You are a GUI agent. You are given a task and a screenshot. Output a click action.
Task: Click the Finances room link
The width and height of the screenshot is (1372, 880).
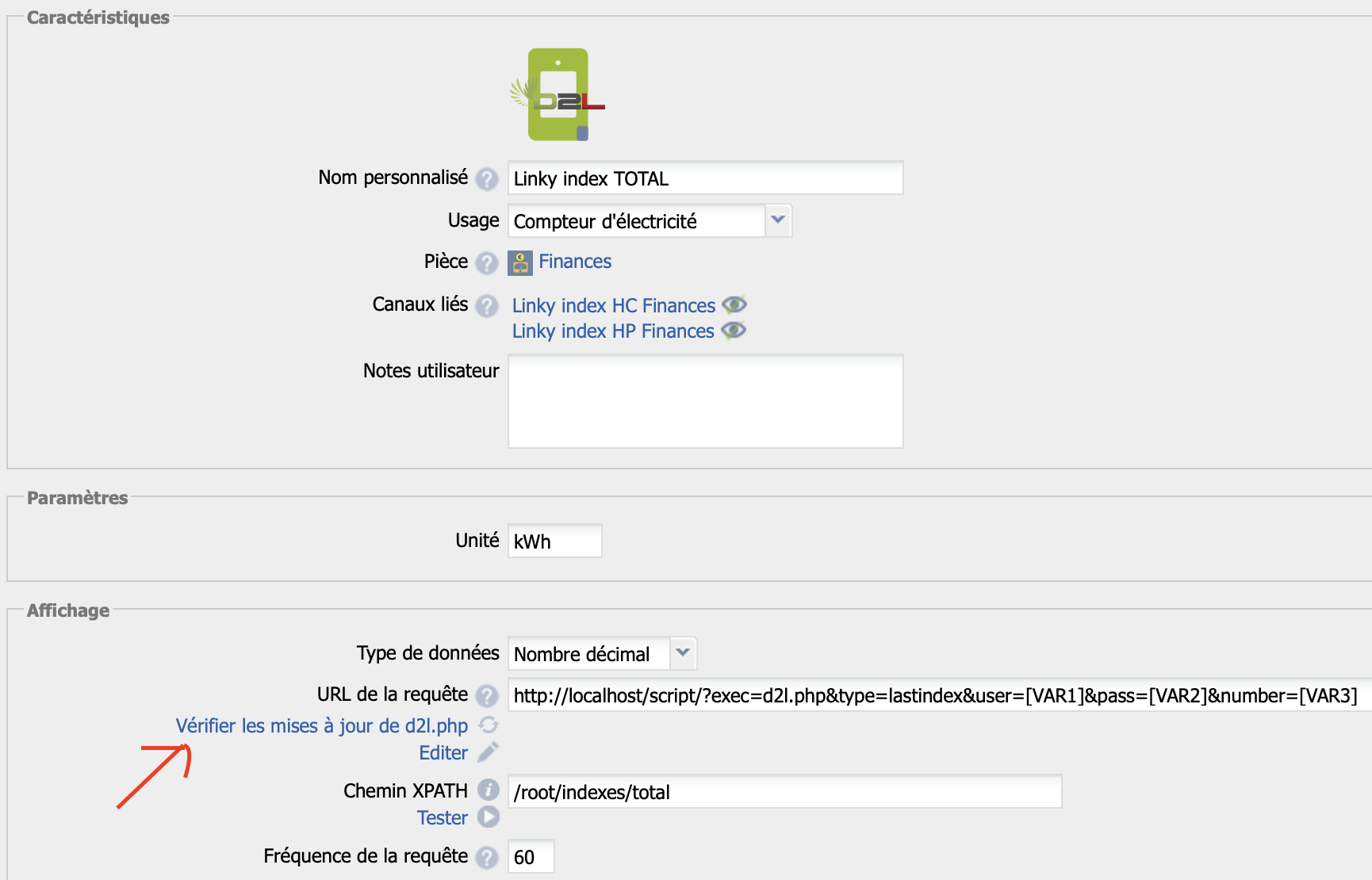tap(575, 262)
